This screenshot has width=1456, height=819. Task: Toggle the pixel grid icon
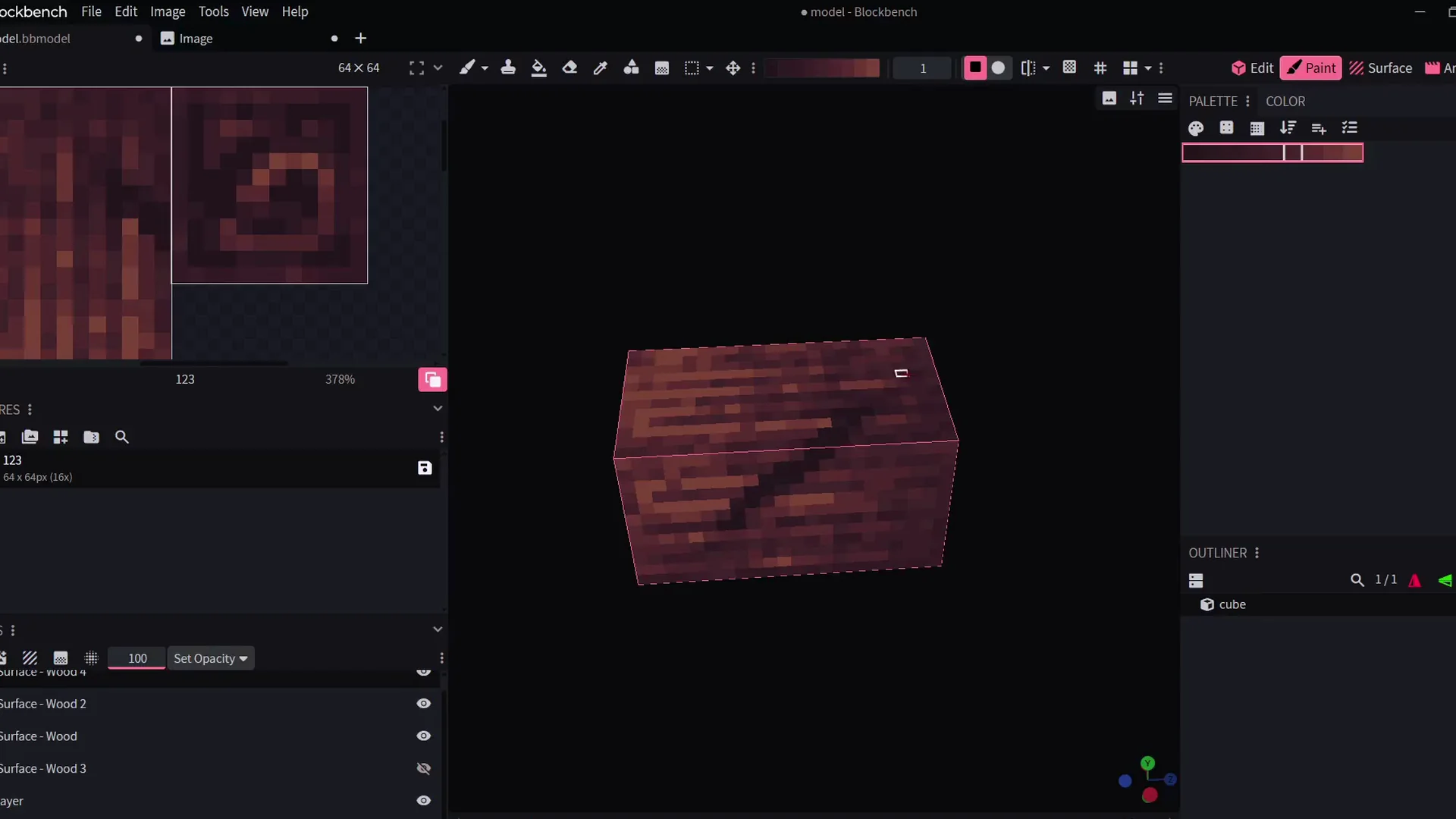tap(1100, 68)
